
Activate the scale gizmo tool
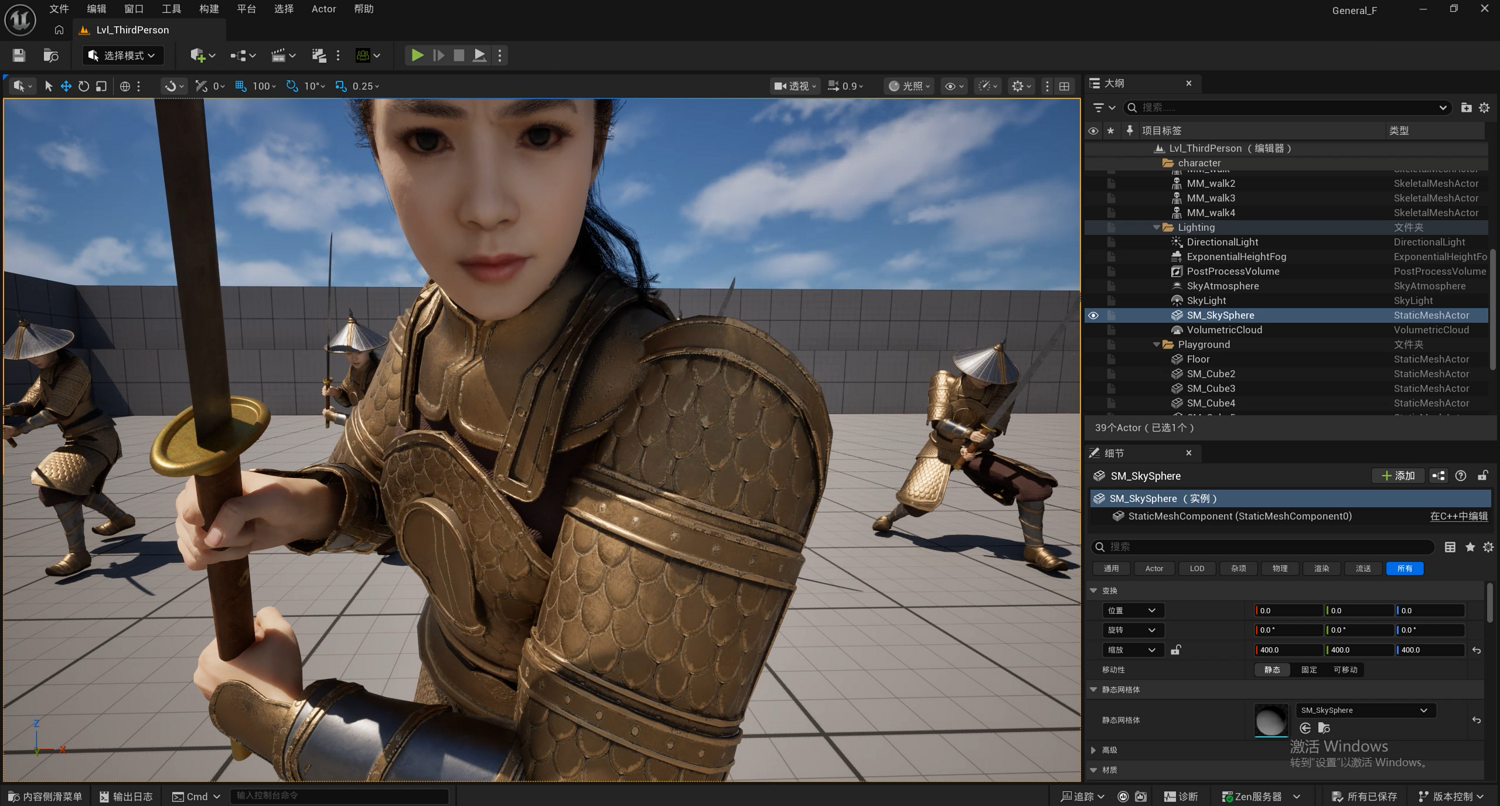tap(101, 86)
